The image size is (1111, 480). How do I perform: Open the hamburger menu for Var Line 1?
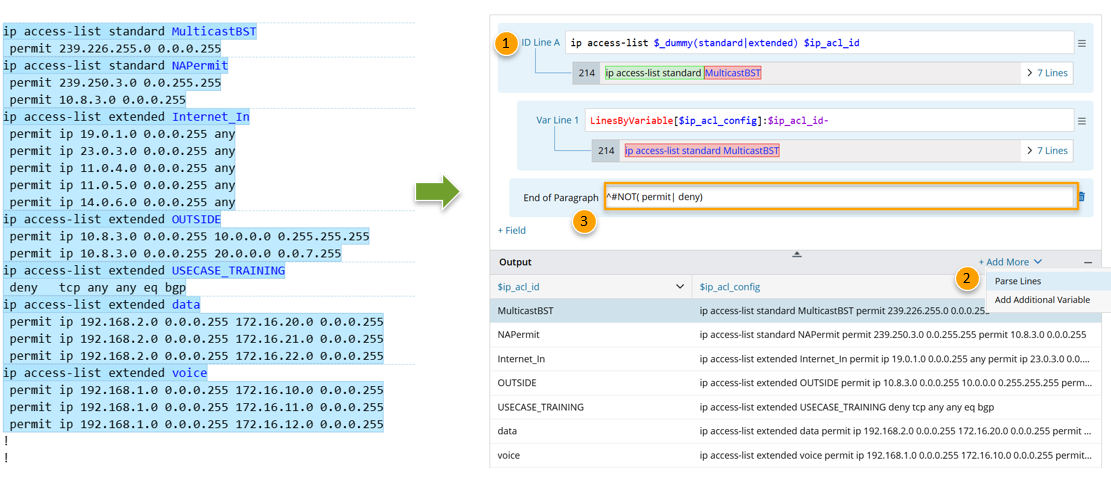[x=1081, y=121]
